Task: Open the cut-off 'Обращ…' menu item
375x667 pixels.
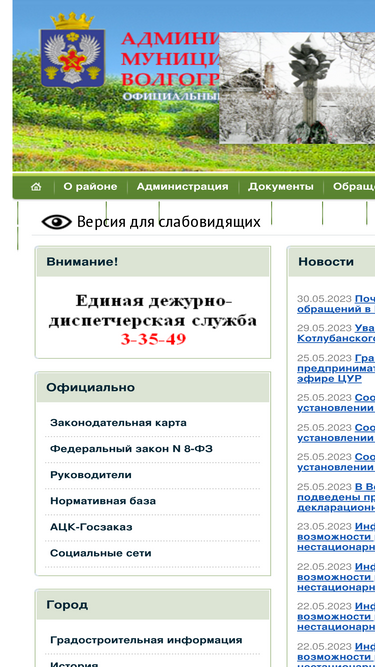Action: 354,187
